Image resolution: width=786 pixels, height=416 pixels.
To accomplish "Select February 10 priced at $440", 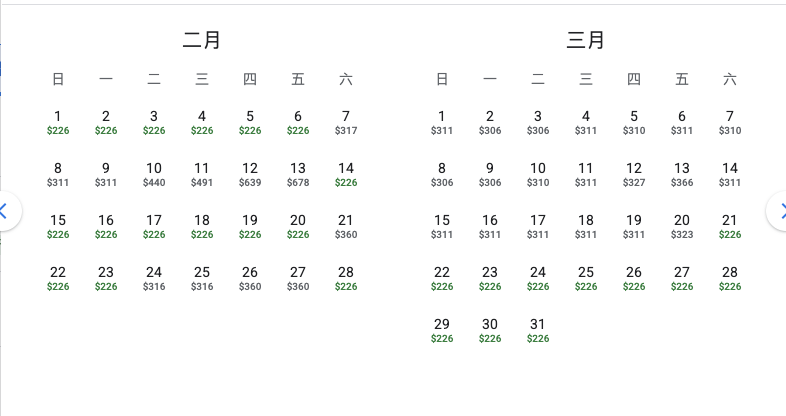I will click(x=154, y=174).
